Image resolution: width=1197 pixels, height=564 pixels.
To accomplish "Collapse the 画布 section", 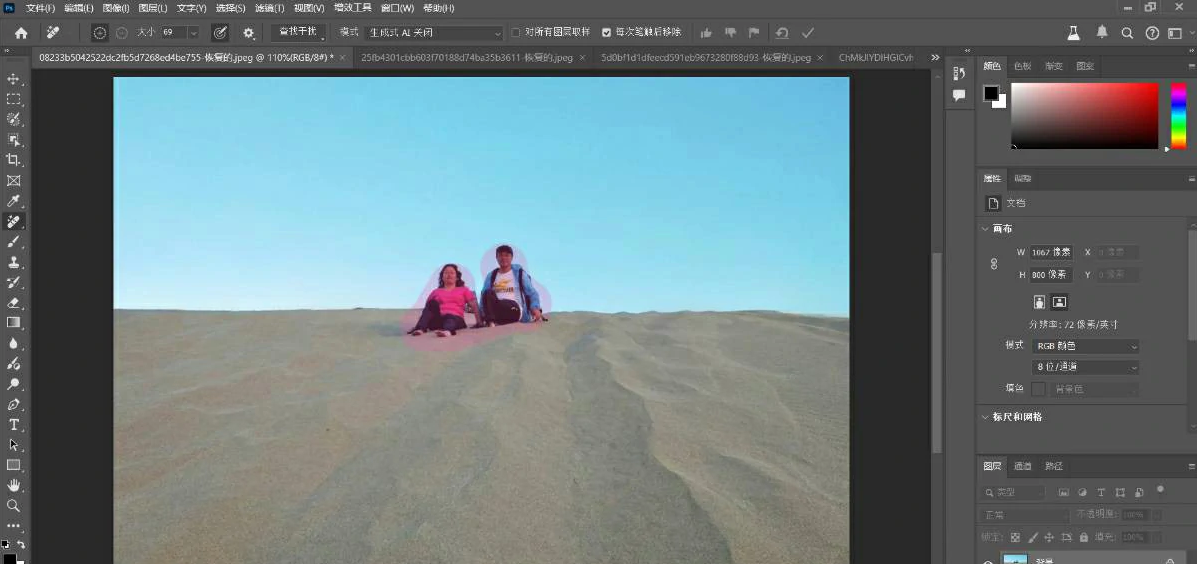I will [985, 228].
